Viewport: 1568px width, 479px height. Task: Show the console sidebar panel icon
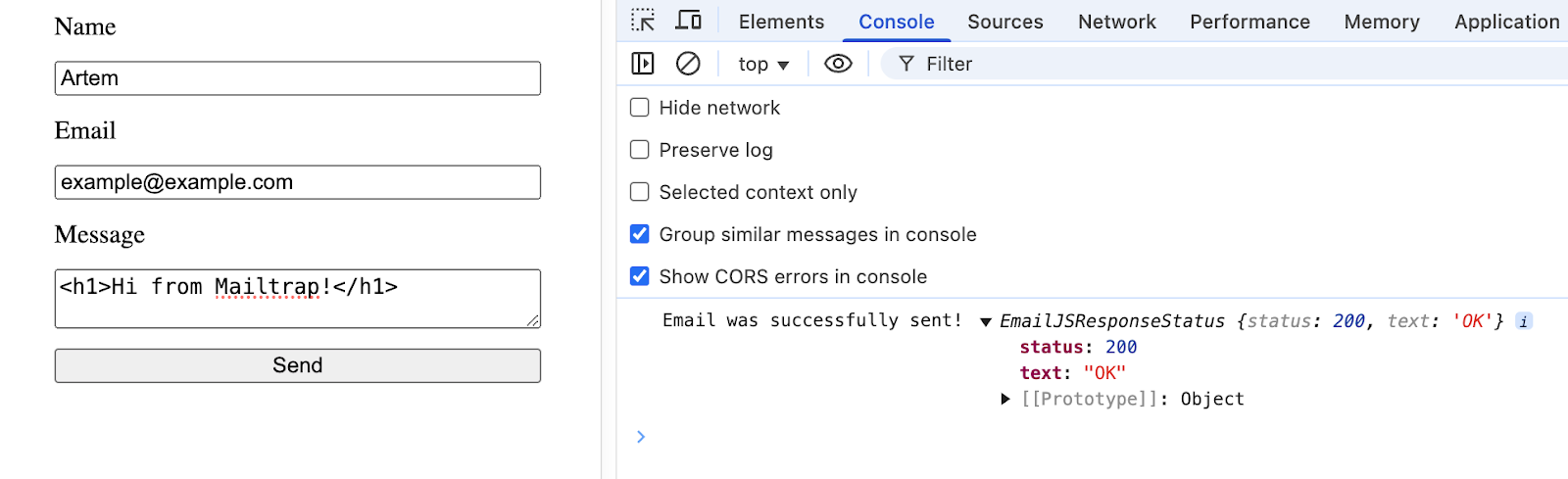643,64
